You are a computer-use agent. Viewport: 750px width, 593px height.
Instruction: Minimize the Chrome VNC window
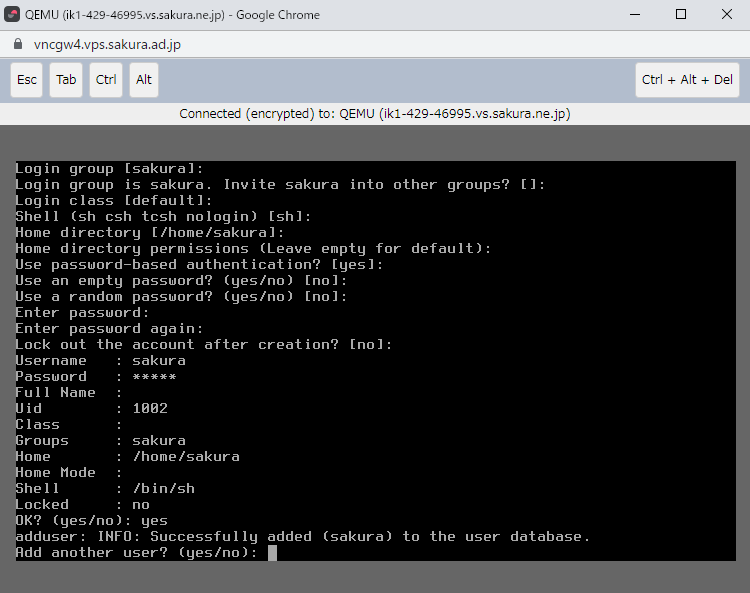634,15
